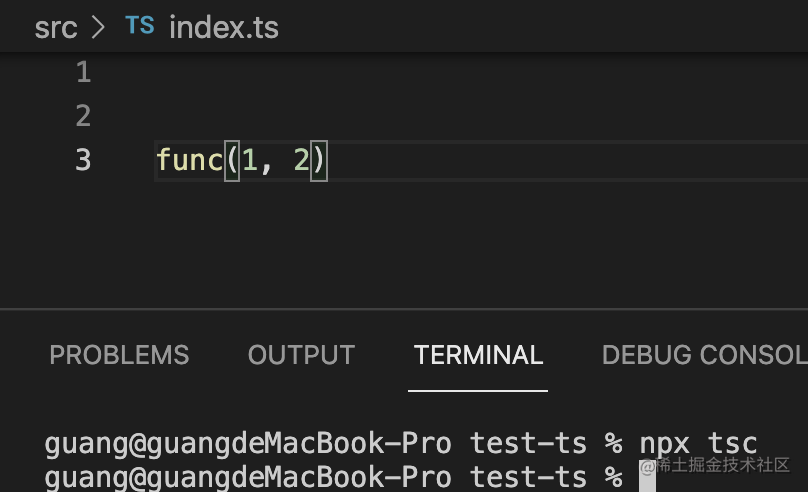This screenshot has width=808, height=492.
Task: Open the src folder breadcrumb
Action: tap(56, 28)
